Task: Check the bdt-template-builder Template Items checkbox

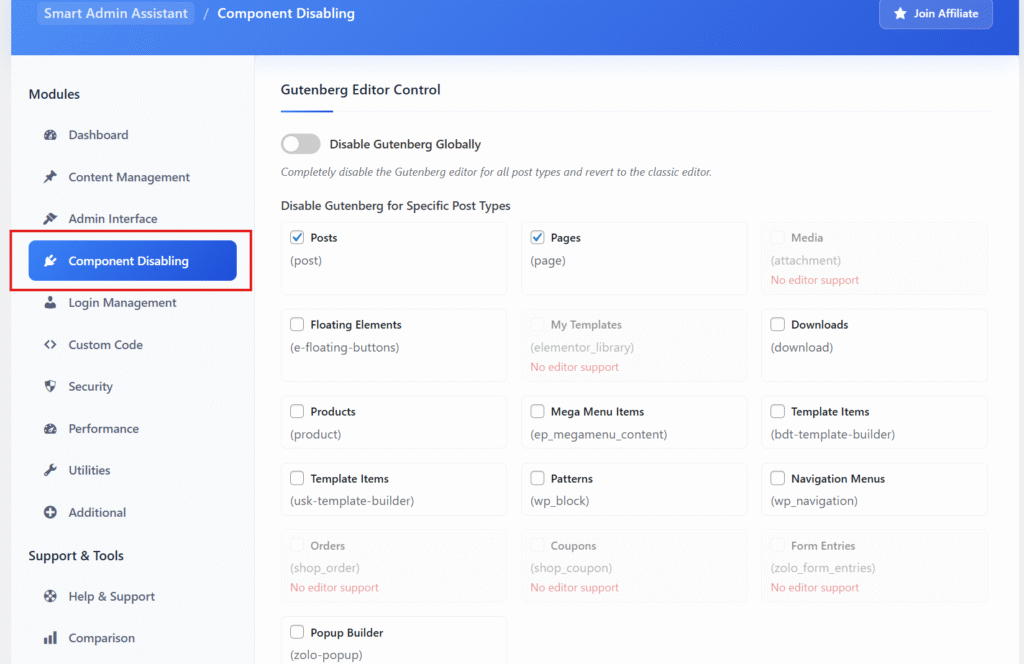Action: click(777, 411)
